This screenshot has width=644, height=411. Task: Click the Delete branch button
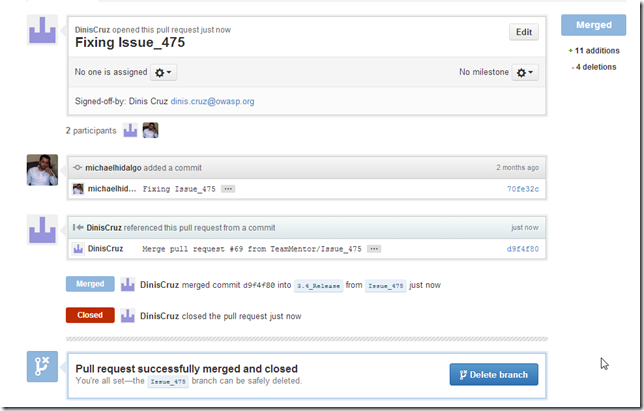click(x=494, y=375)
